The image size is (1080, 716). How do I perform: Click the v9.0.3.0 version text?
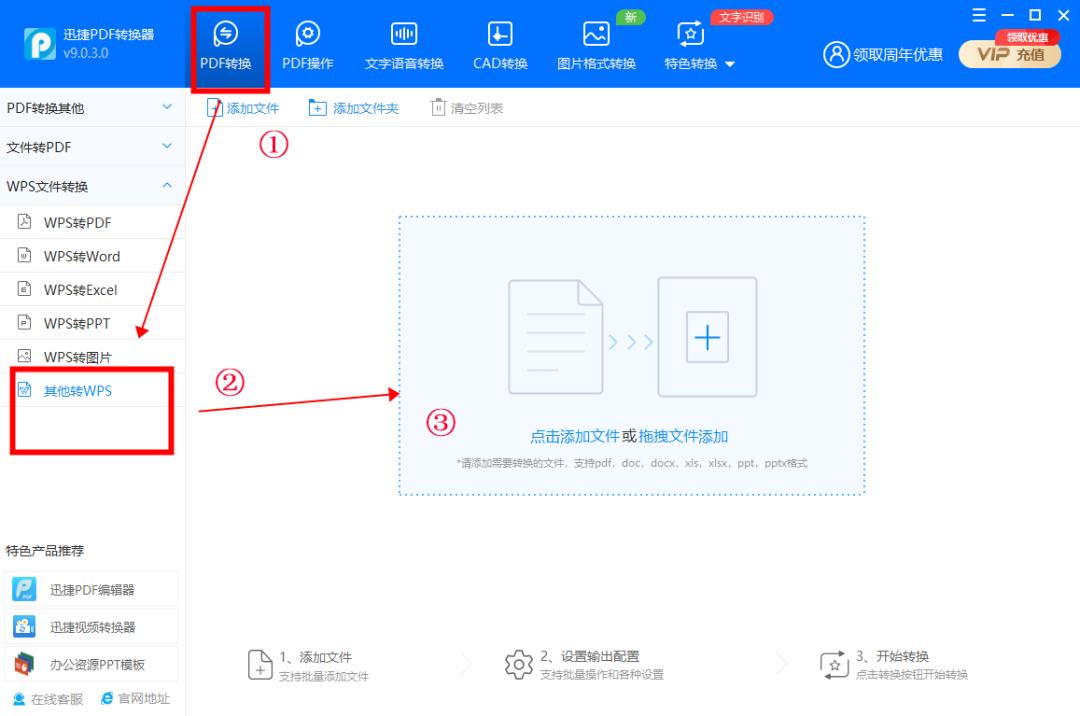pyautogui.click(x=85, y=53)
